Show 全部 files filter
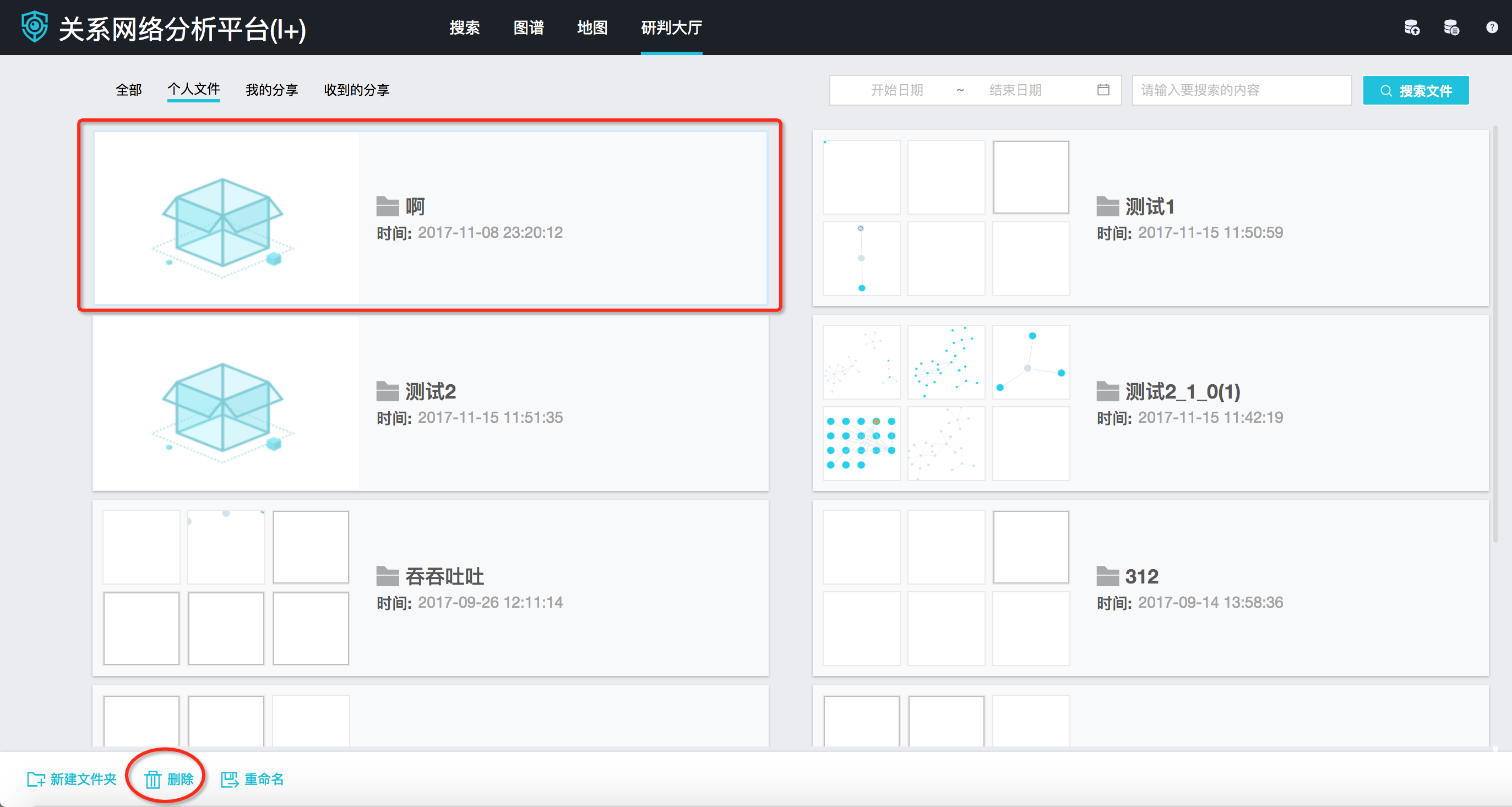Viewport: 1512px width, 807px height. (x=128, y=90)
